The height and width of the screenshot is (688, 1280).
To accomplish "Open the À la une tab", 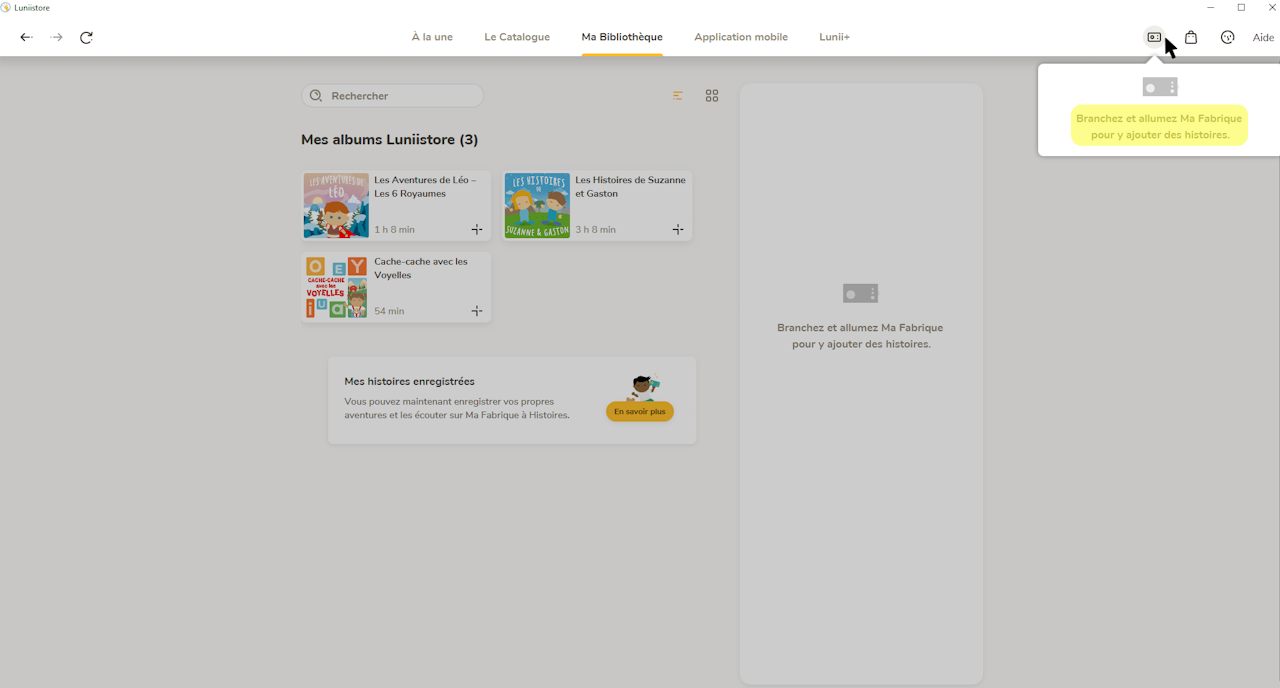I will (432, 37).
